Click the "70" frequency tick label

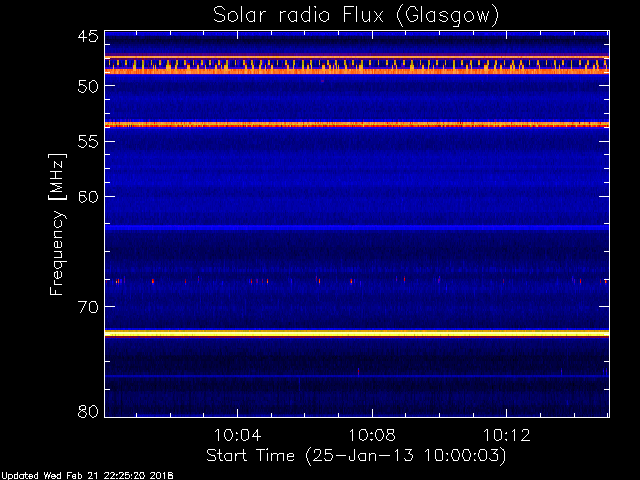pyautogui.click(x=88, y=307)
